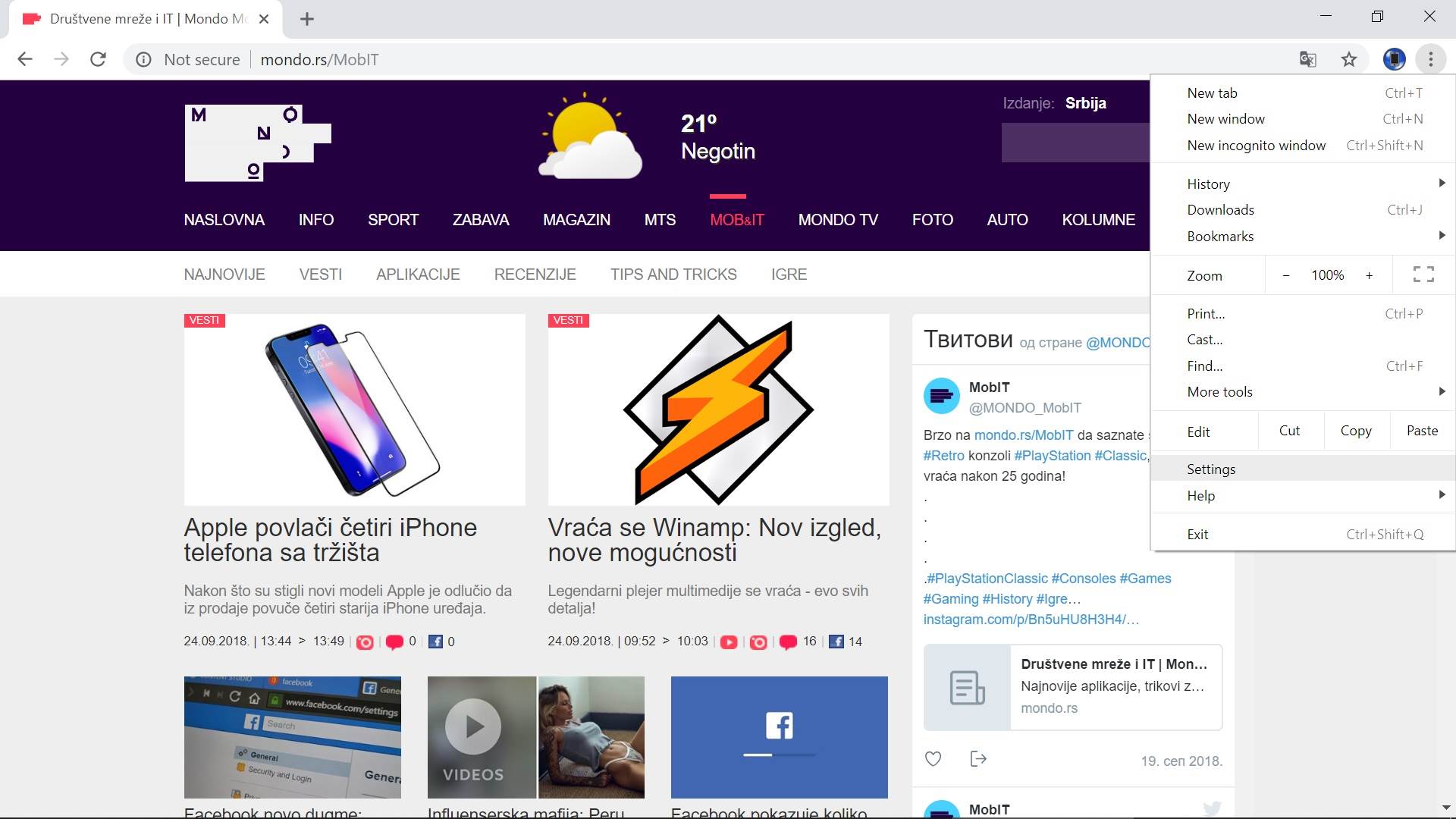Viewport: 1456px width, 819px height.
Task: Click the fullscreen icon in Zoom row
Action: 1423,275
